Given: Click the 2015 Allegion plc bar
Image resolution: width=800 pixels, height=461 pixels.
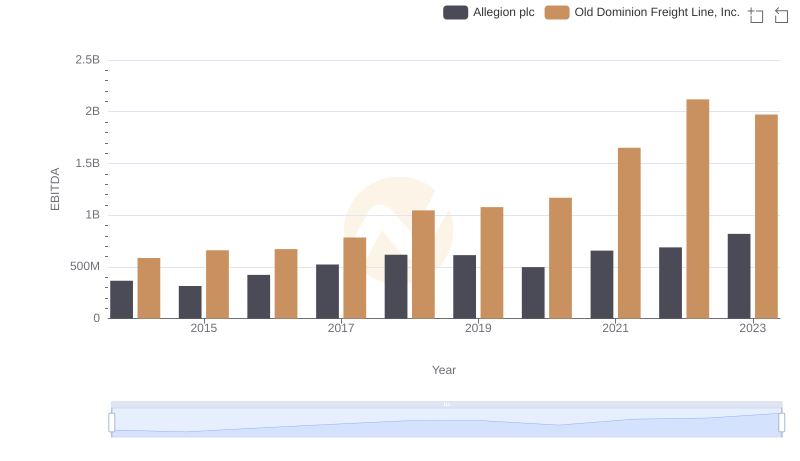Looking at the screenshot, I should click(190, 302).
